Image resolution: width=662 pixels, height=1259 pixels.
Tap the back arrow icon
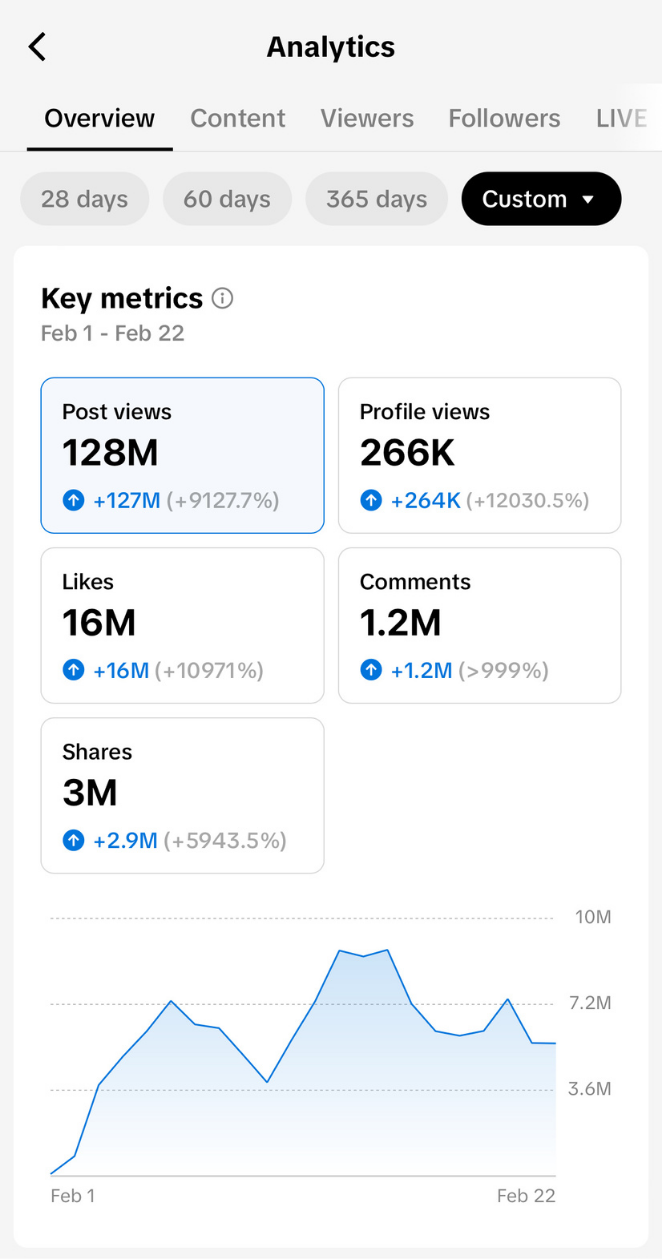(x=38, y=47)
